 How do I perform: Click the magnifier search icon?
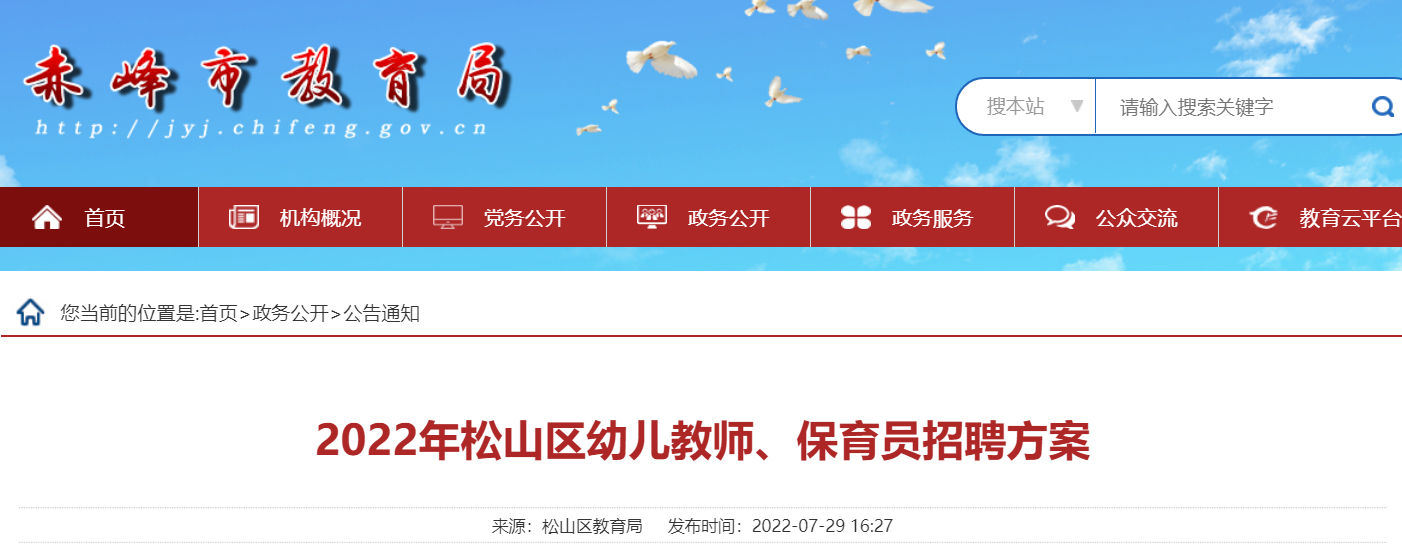click(x=1383, y=107)
